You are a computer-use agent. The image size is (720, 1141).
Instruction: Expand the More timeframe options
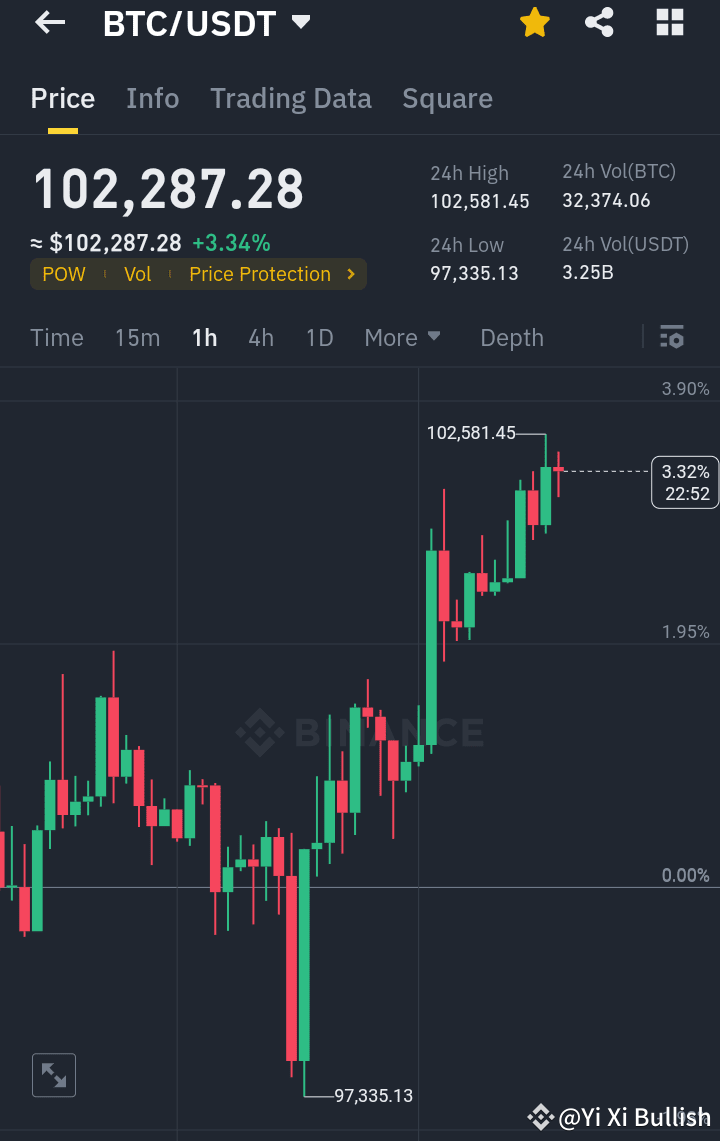[x=402, y=337]
